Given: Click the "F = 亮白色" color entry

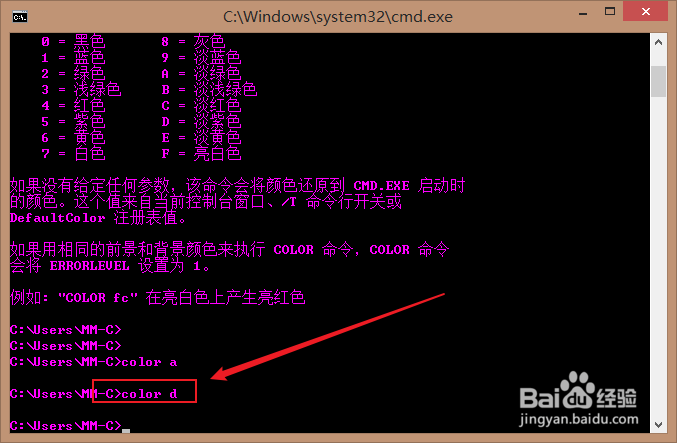Looking at the screenshot, I should [201, 154].
